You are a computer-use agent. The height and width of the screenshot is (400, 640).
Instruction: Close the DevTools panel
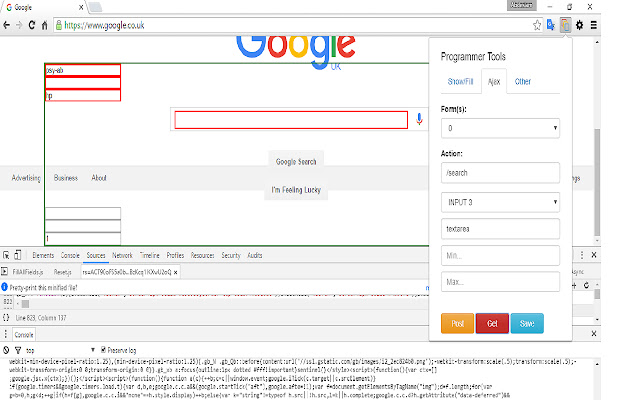594,255
